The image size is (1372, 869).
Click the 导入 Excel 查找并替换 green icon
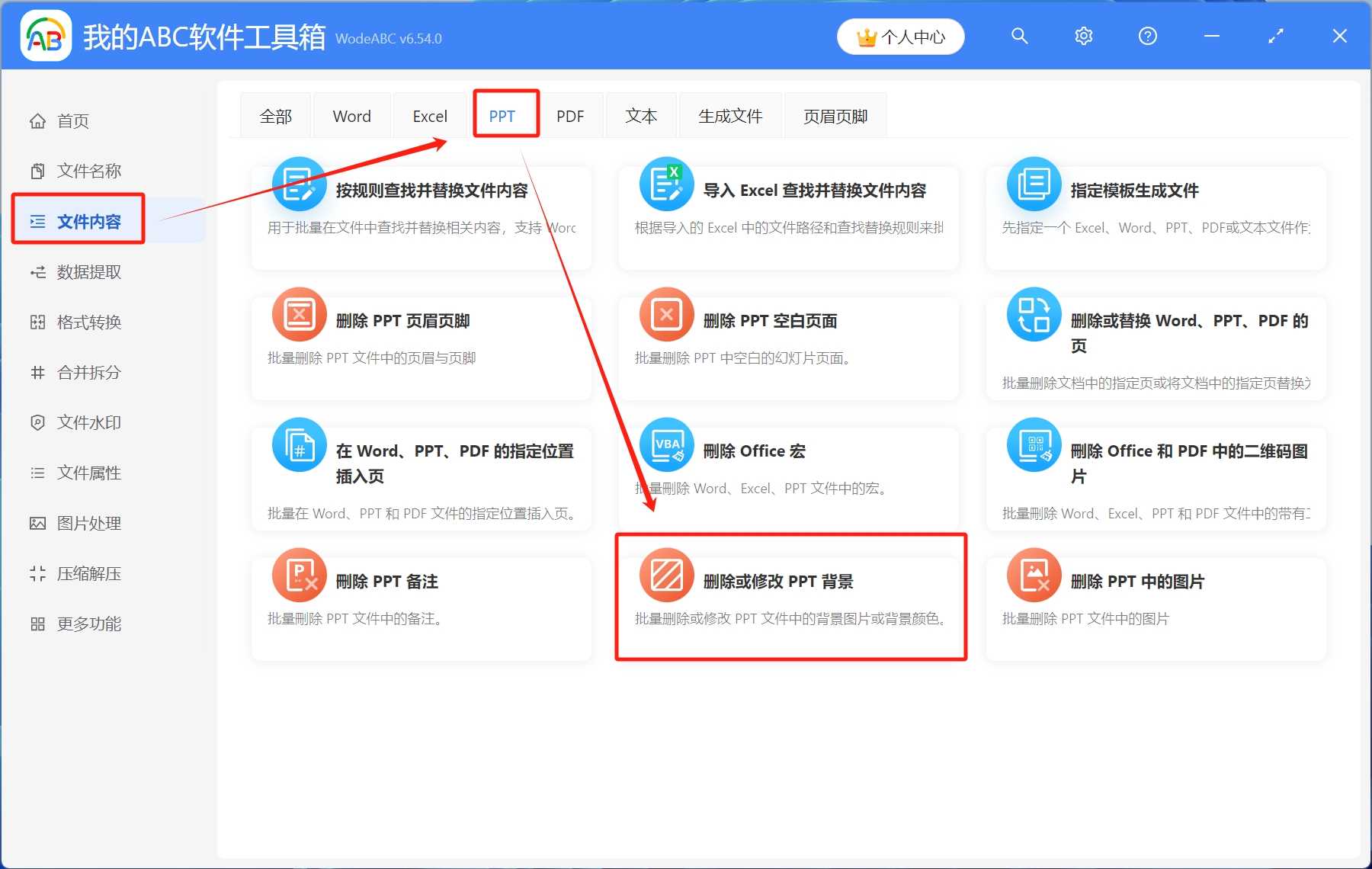[x=666, y=184]
